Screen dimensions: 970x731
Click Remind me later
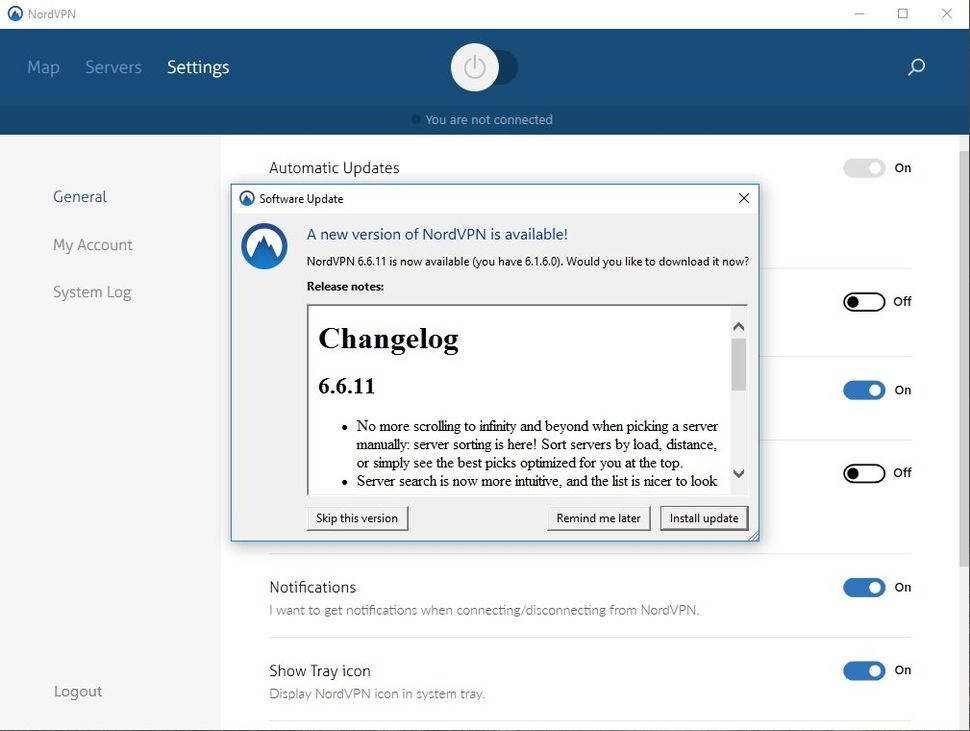[598, 518]
